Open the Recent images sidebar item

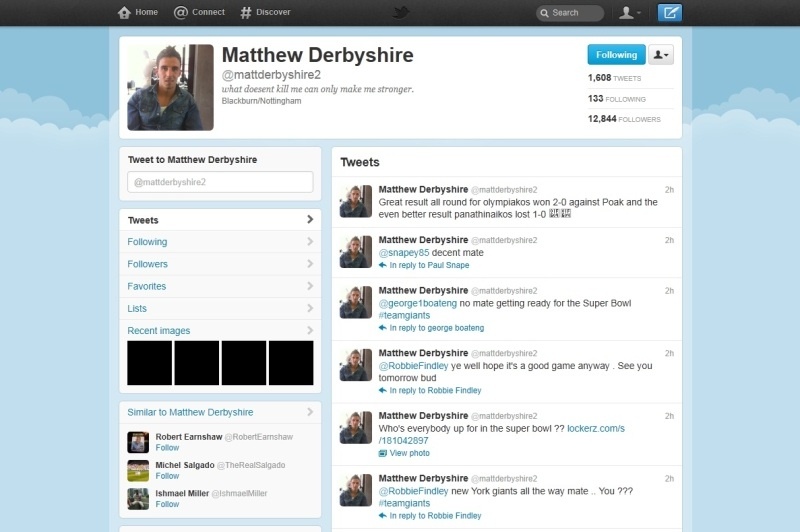(220, 331)
